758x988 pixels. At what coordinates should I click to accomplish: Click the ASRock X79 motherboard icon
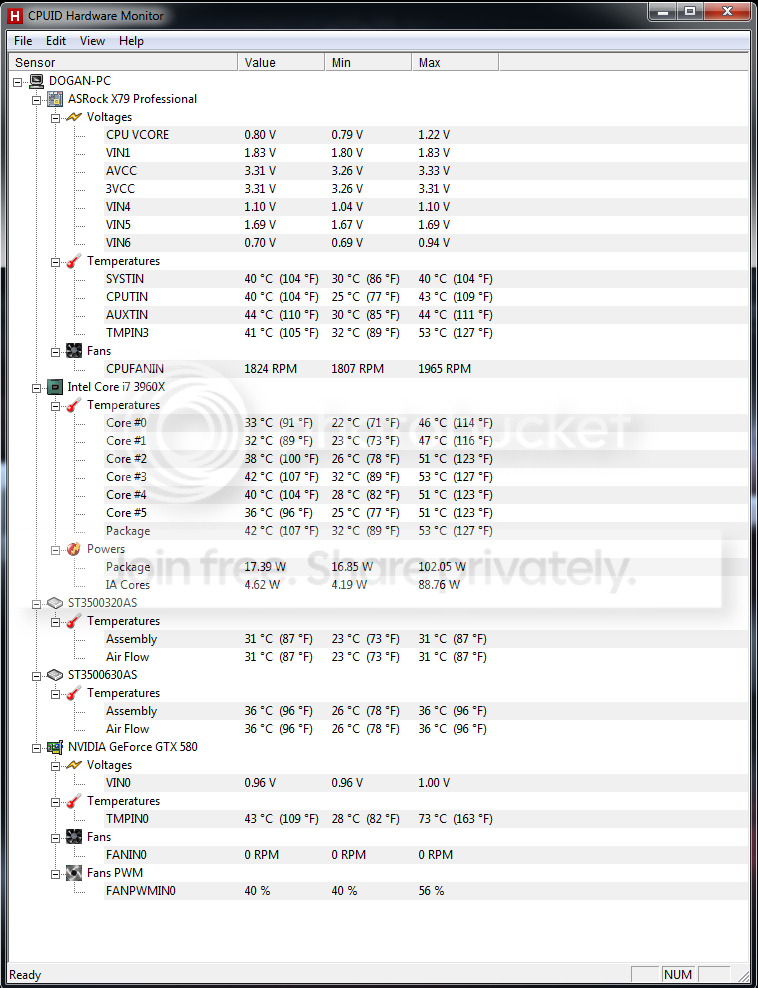55,99
